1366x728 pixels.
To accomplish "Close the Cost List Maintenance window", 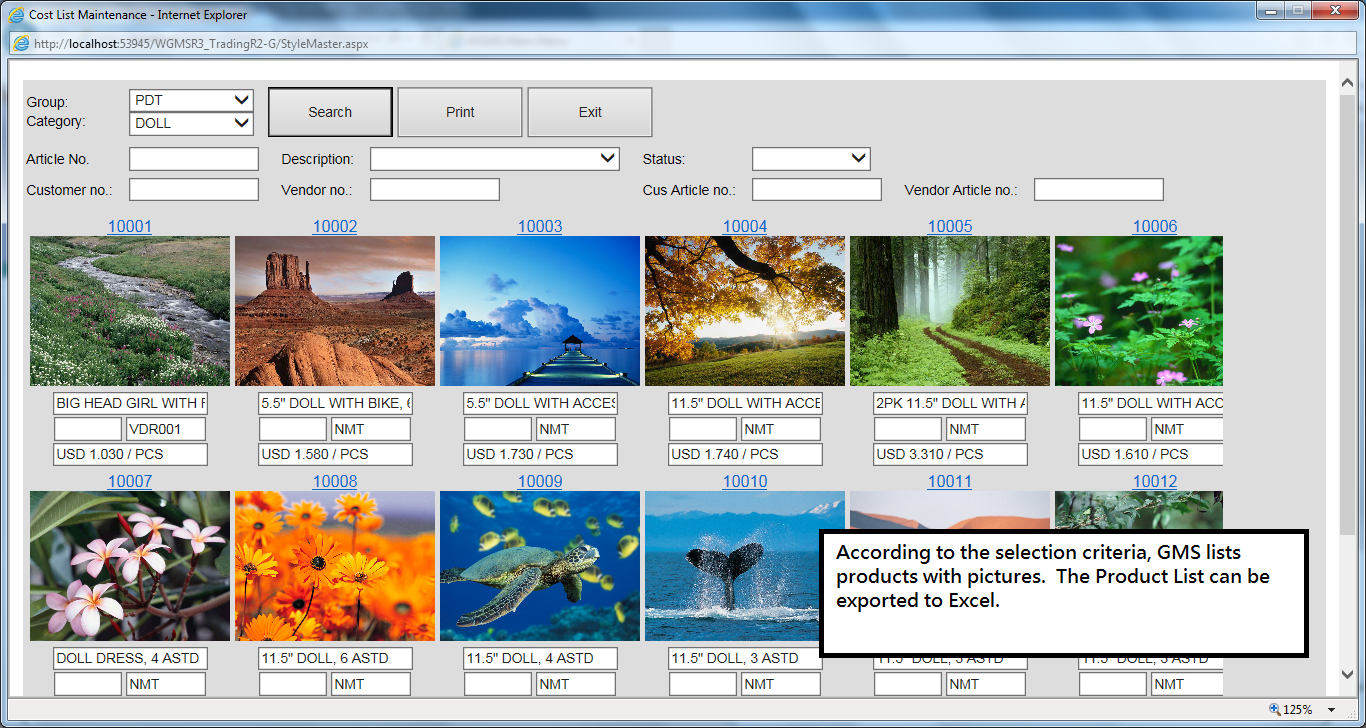I will (1333, 10).
